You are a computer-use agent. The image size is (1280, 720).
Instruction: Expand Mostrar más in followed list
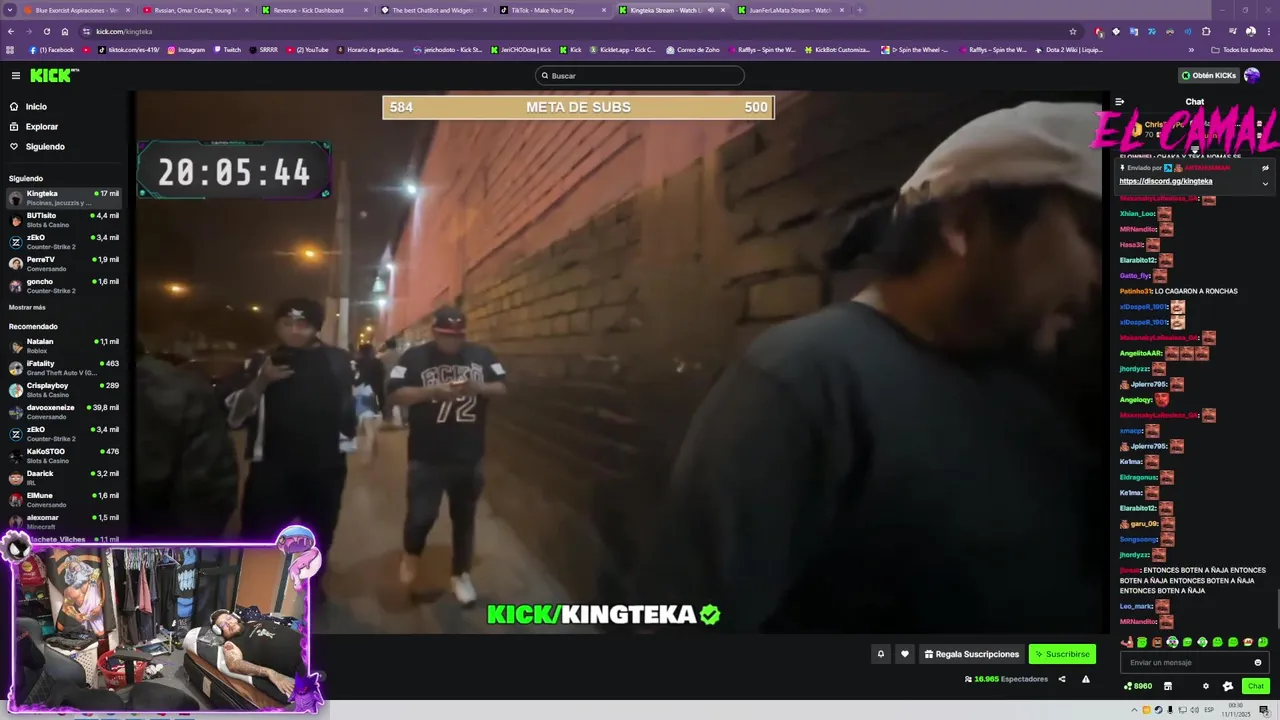pos(27,308)
